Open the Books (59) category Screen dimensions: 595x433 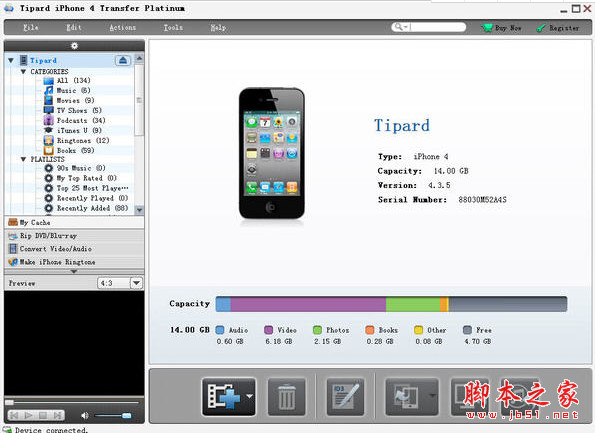(x=69, y=150)
